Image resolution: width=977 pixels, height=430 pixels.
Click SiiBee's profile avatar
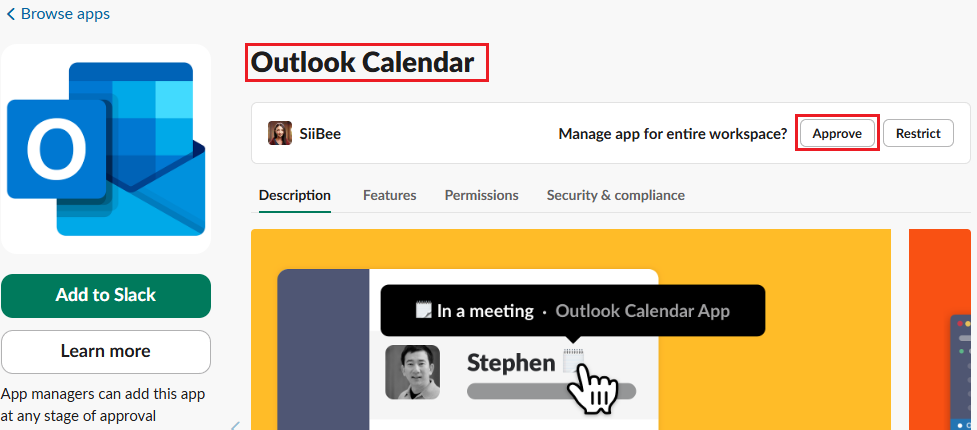(280, 133)
